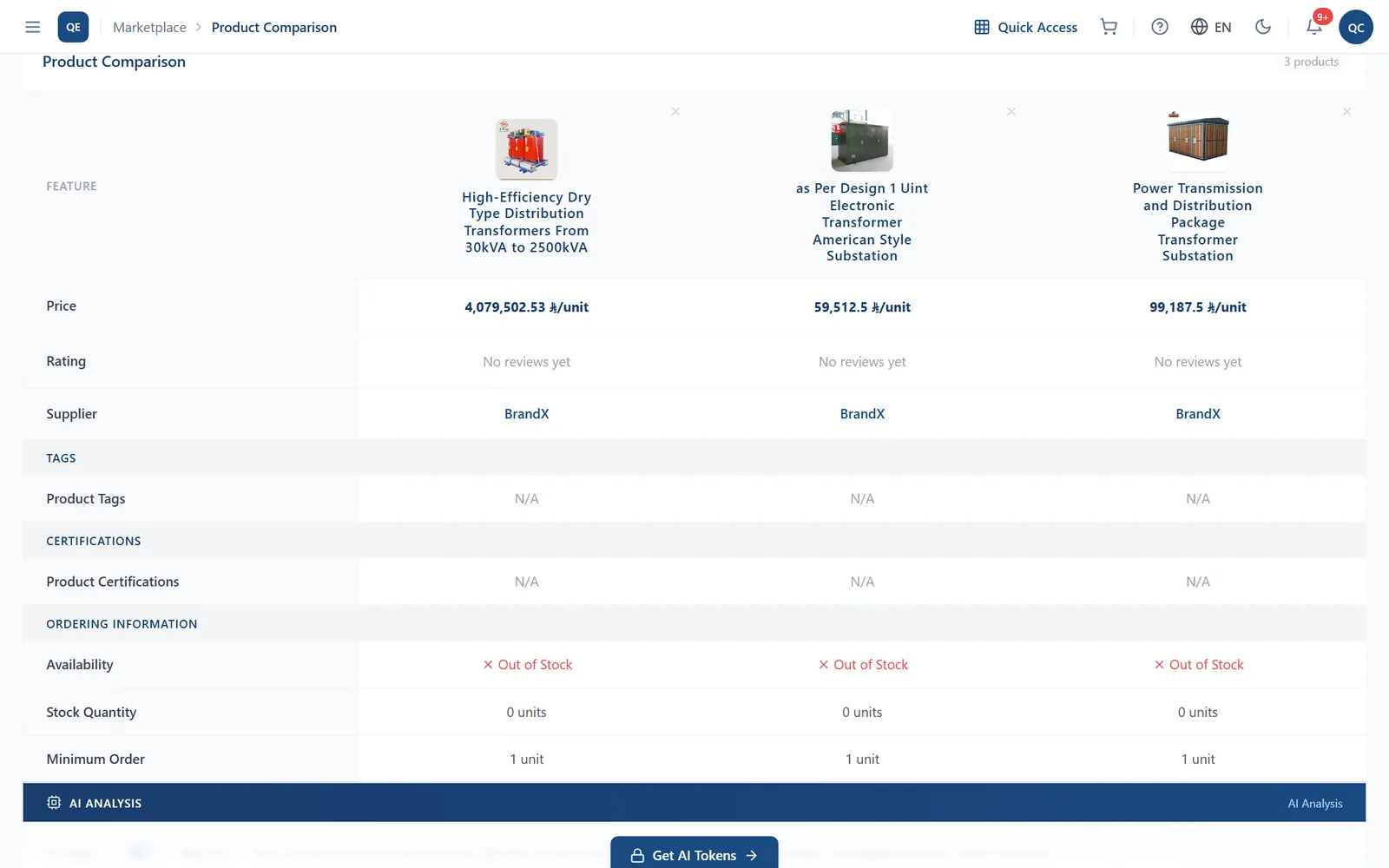Click the ORDERING INFORMATION section header

tap(122, 624)
